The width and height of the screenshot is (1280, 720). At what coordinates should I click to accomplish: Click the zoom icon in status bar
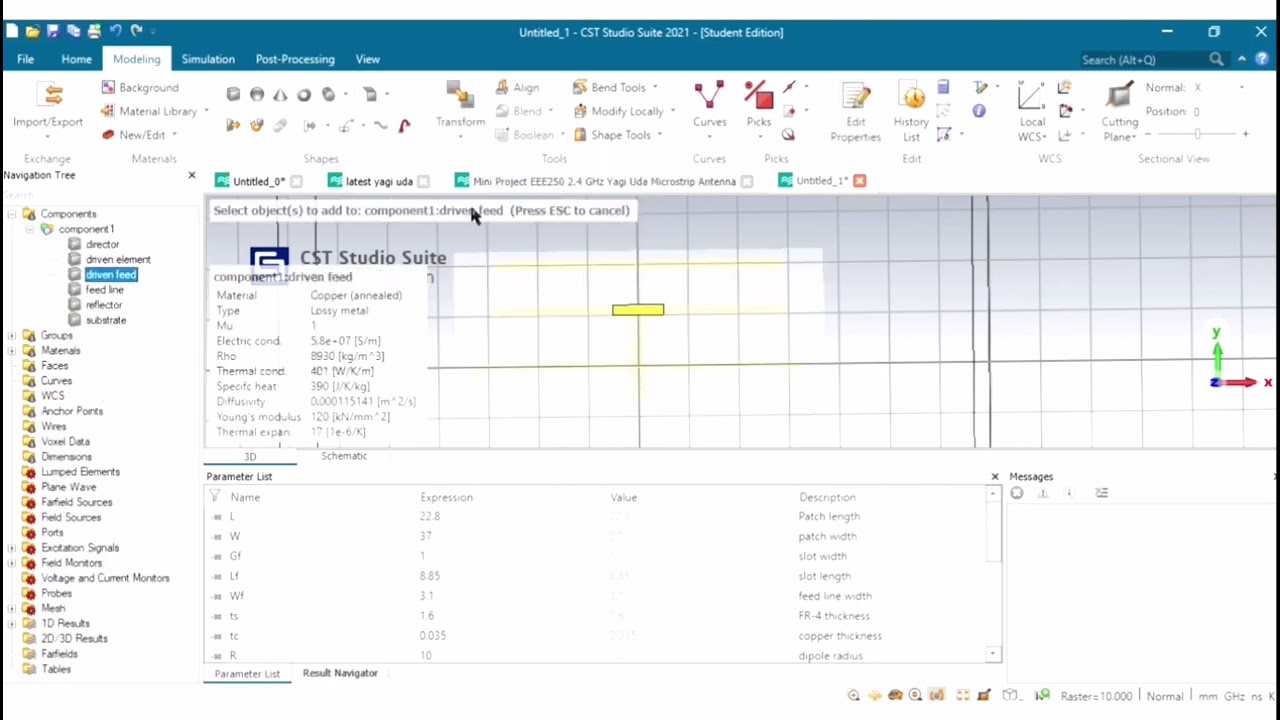coord(853,696)
